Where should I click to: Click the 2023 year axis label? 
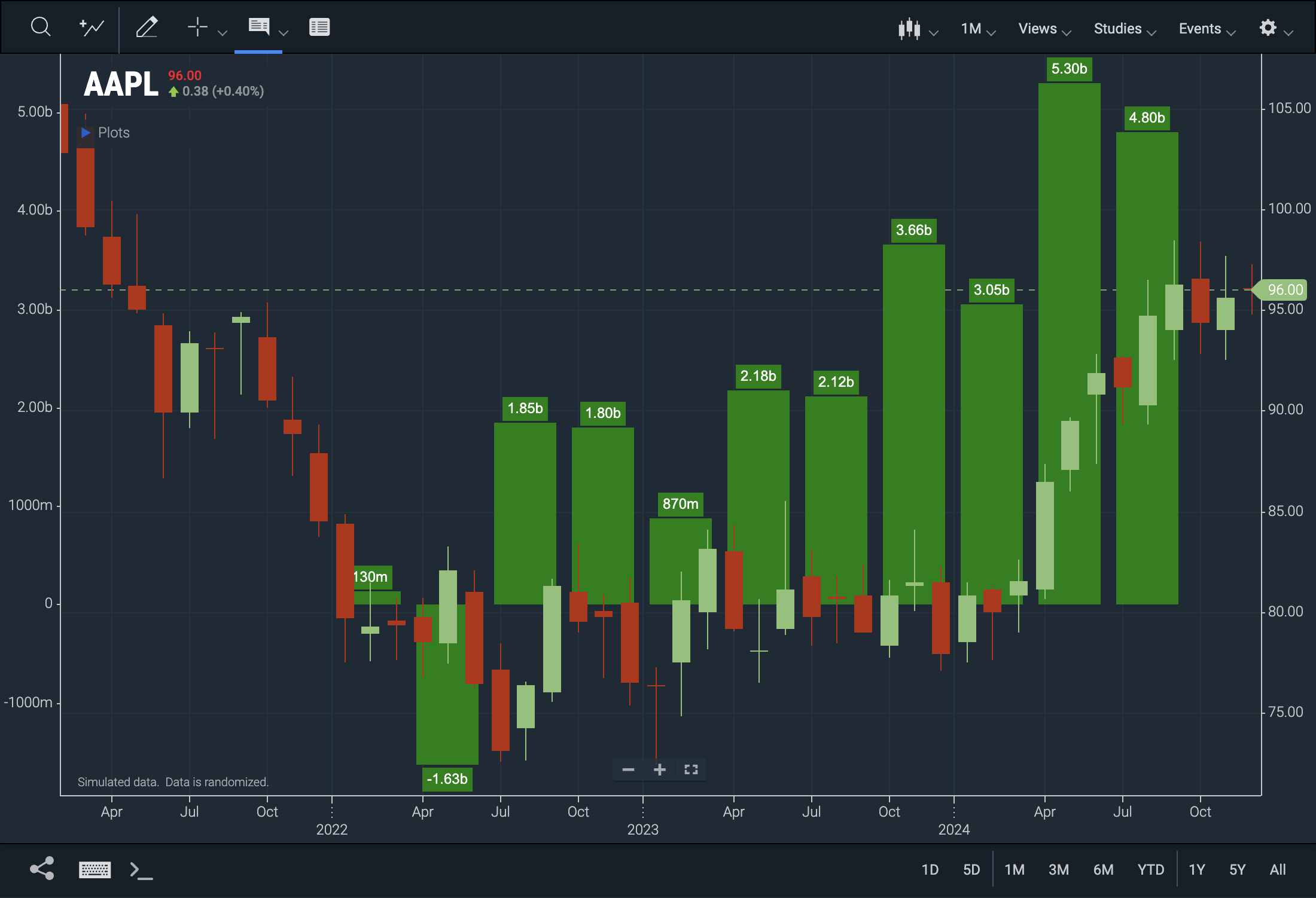642,829
